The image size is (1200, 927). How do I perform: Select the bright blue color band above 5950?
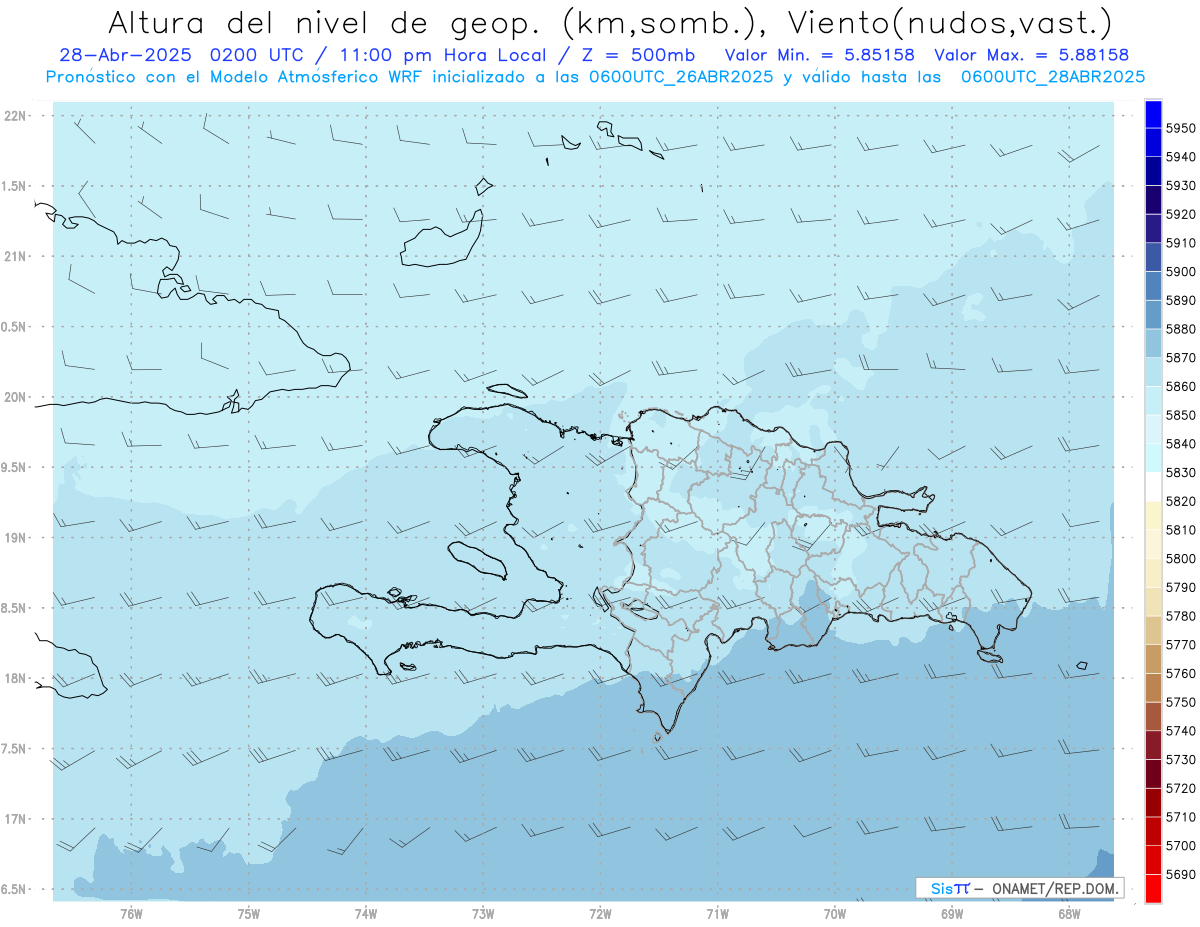pyautogui.click(x=1153, y=114)
